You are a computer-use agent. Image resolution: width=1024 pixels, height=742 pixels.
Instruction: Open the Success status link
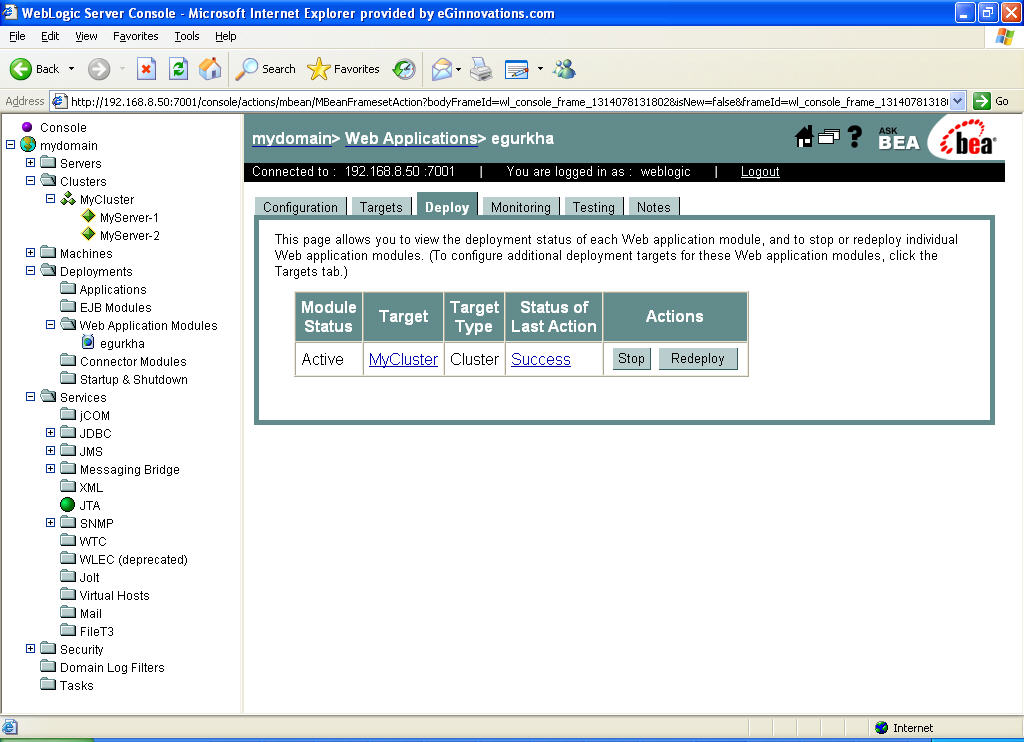coord(541,359)
